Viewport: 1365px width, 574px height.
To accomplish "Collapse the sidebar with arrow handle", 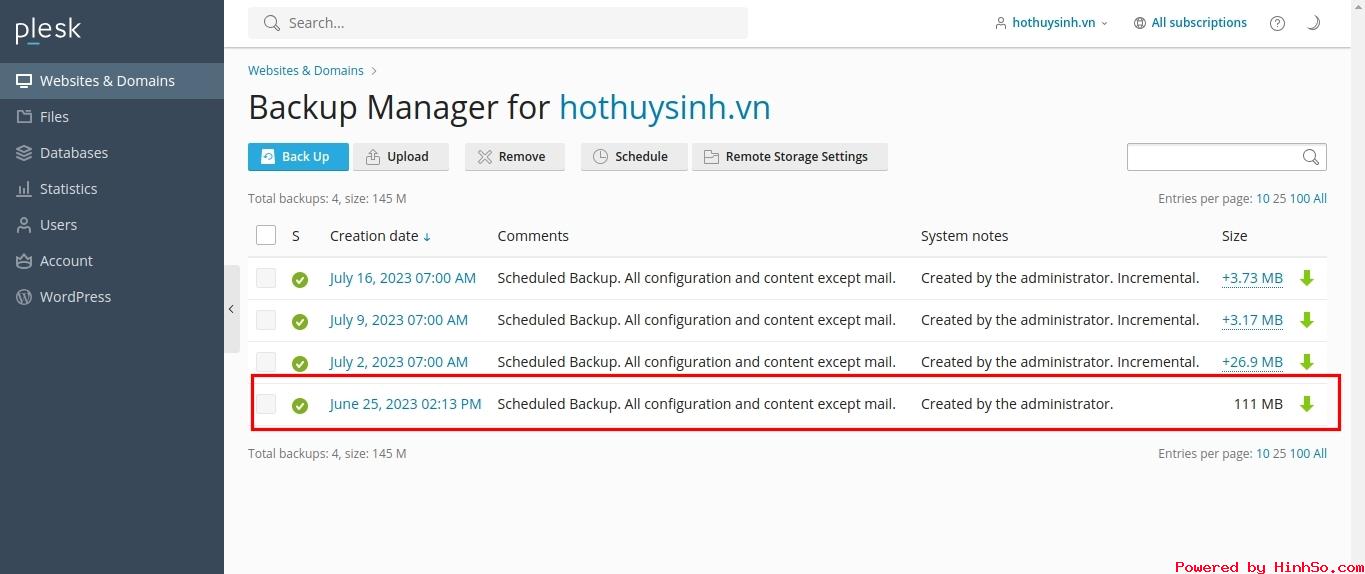I will click(232, 309).
